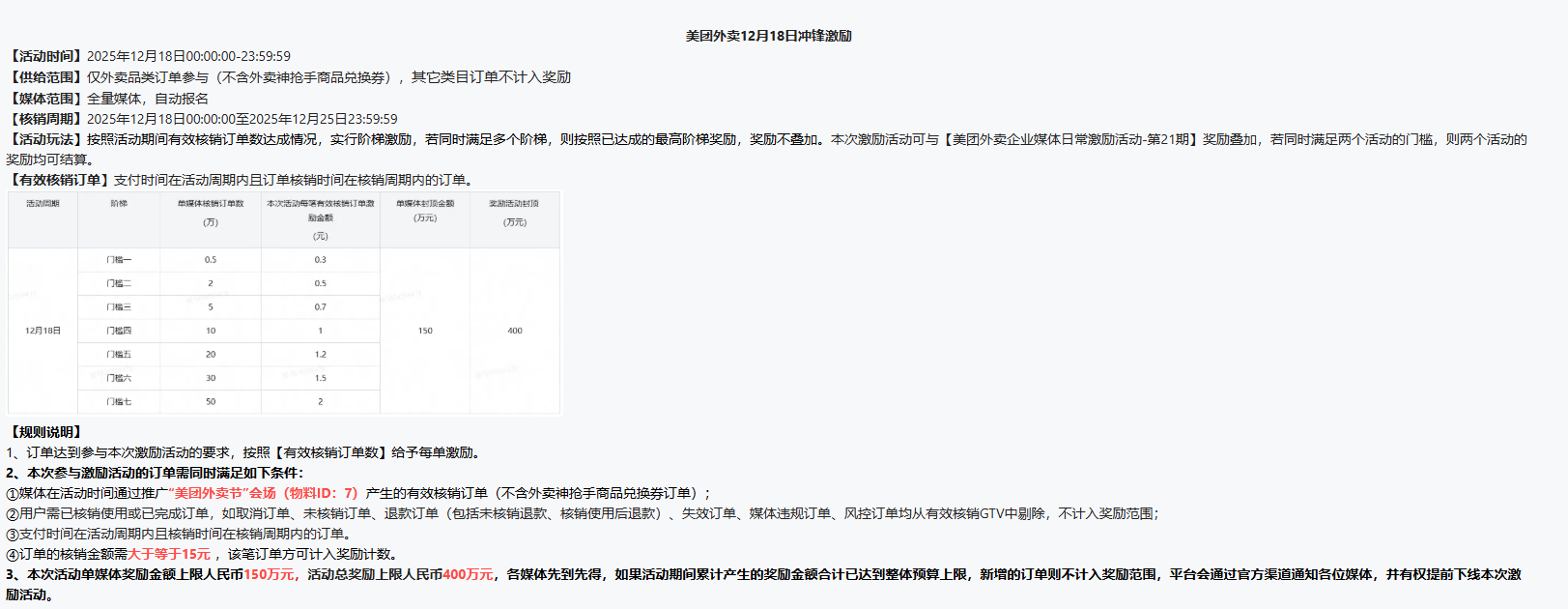Click the 阶梯 table column header
This screenshot has height=609, width=1568.
119,204
